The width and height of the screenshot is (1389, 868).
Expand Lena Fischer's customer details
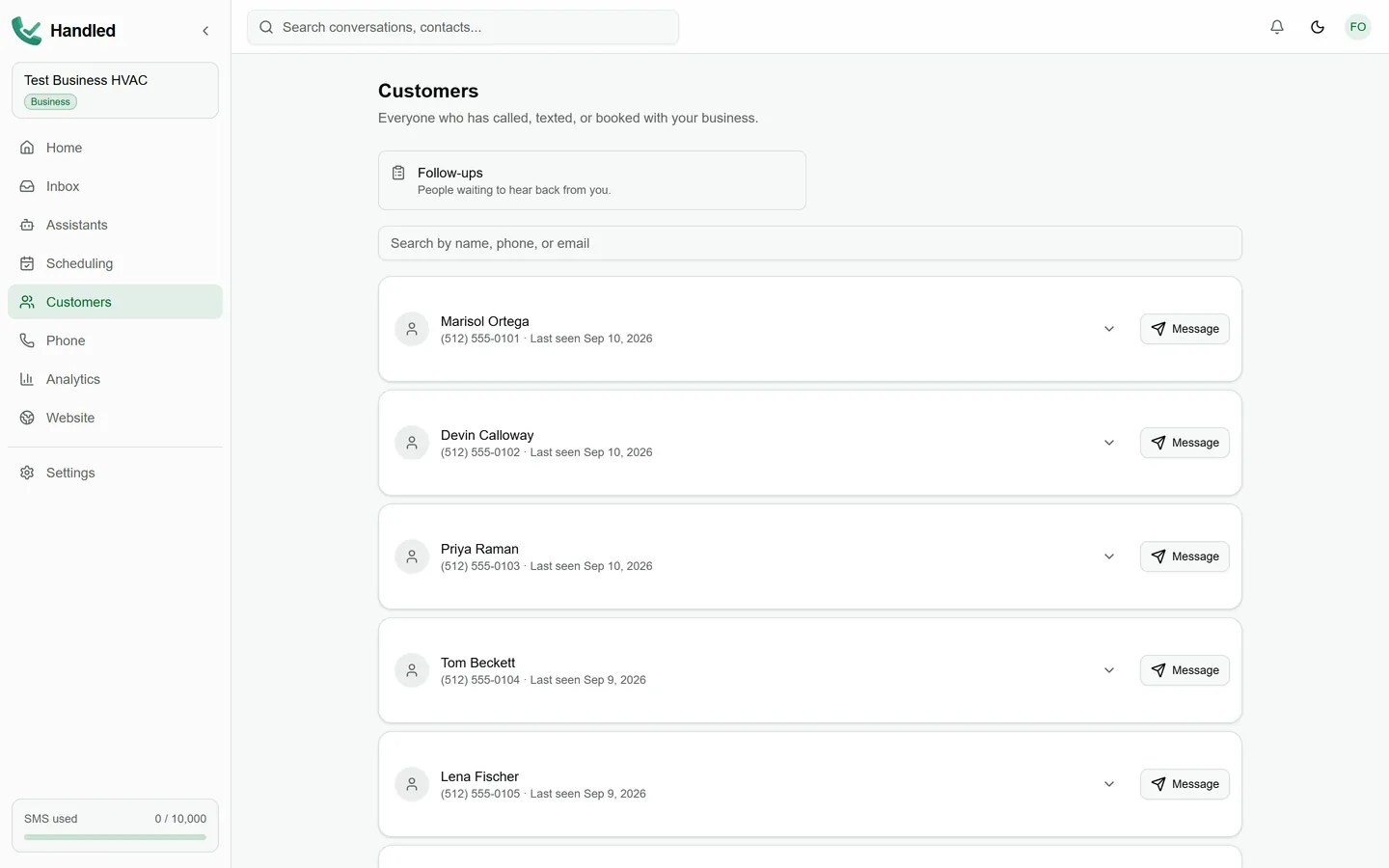[1109, 784]
